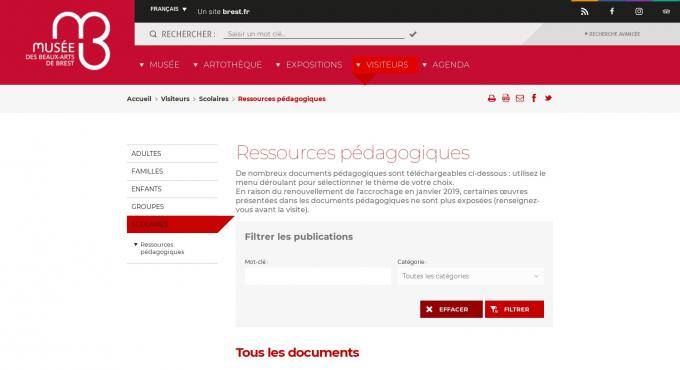680x370 pixels.
Task: Expand the Expositions menu arrow
Action: coord(278,65)
